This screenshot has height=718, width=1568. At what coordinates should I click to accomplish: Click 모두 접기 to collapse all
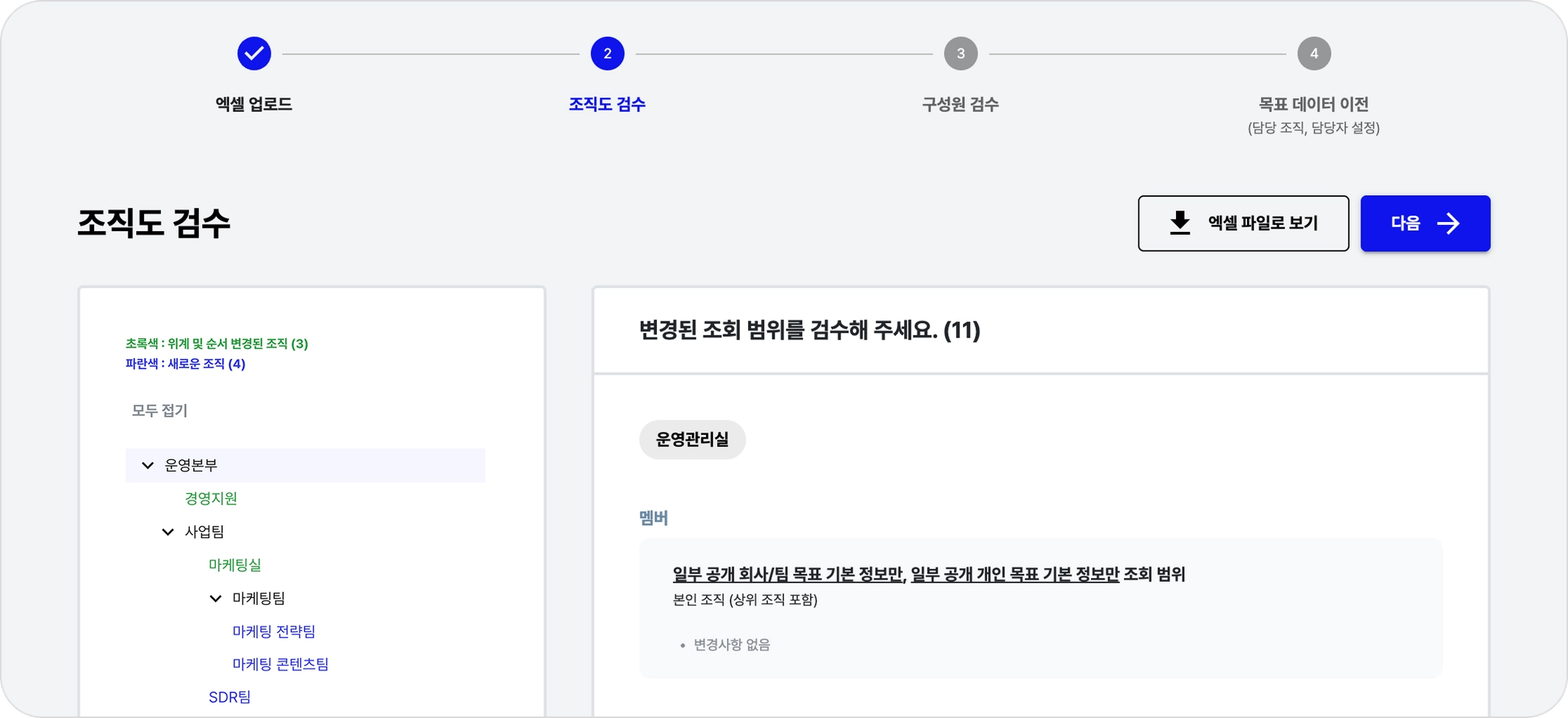pos(159,410)
